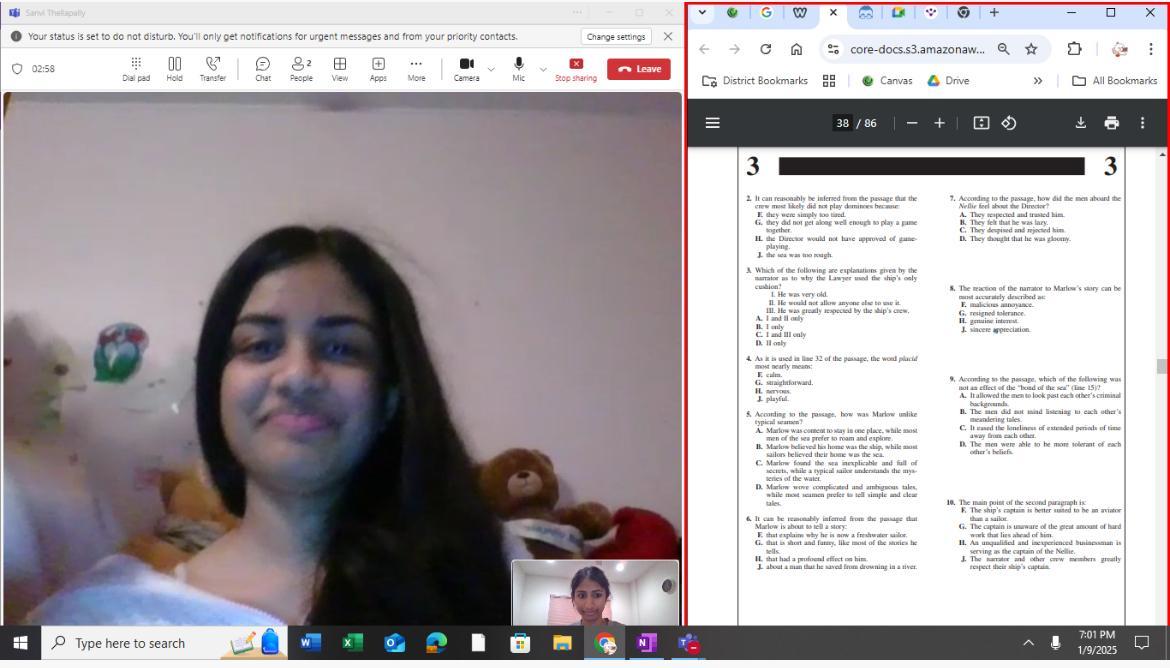Screen dimensions: 1170x668
Task: Switch to the tab with glasses face icon
Action: tap(866, 13)
